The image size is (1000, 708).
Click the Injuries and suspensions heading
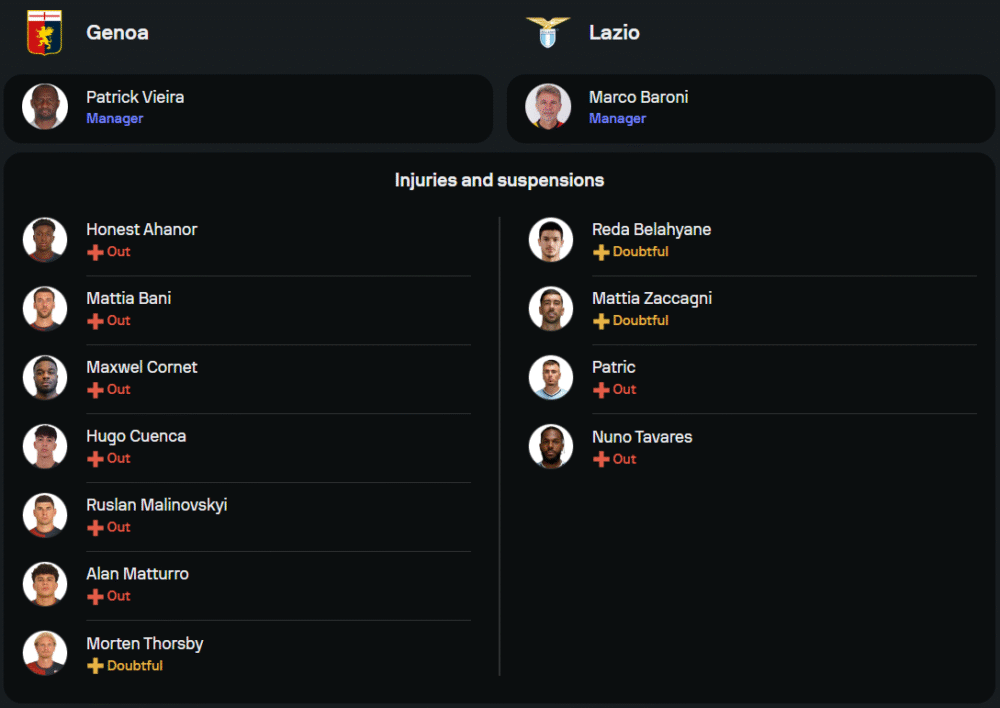[499, 180]
